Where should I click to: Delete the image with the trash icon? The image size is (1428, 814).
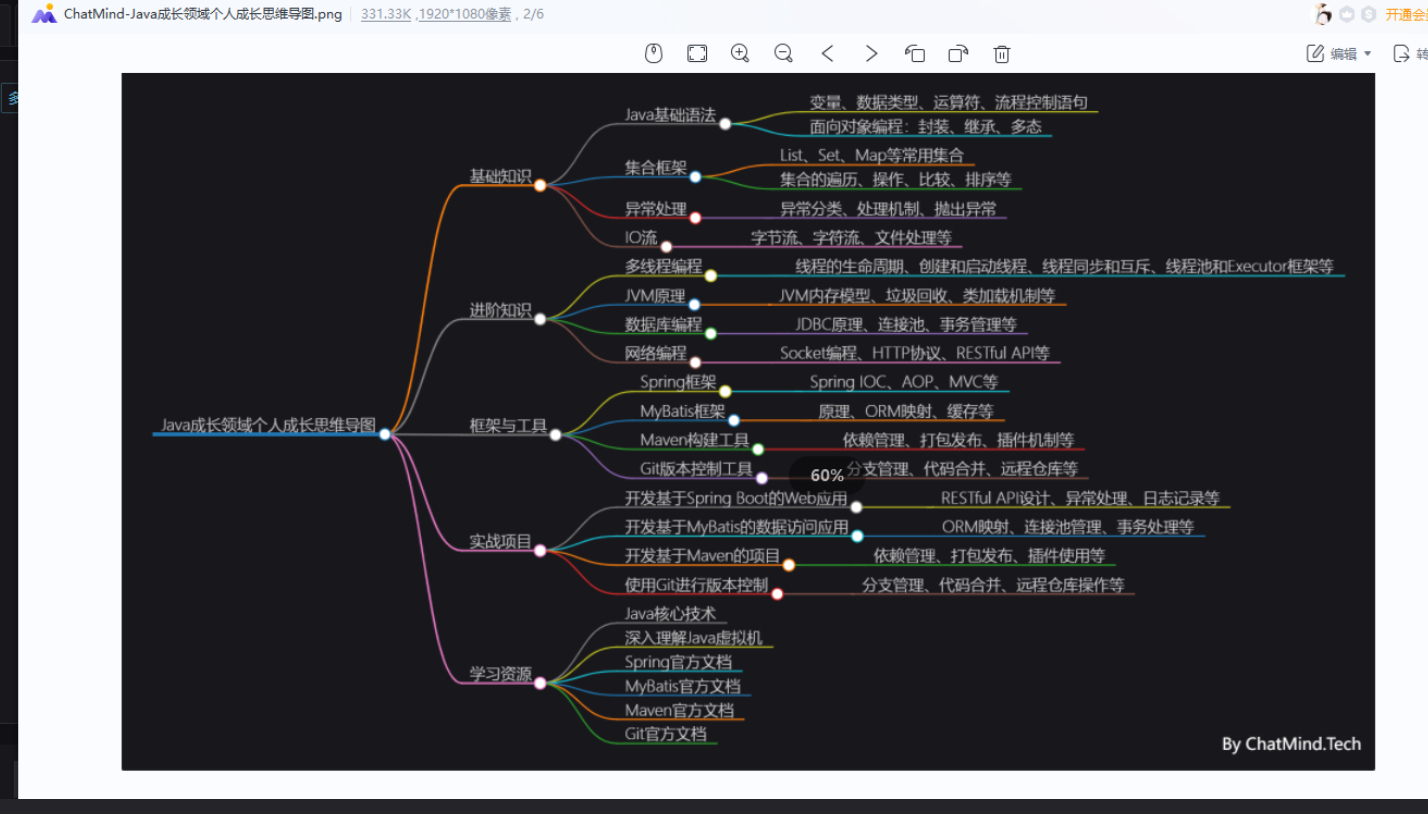coord(1002,53)
